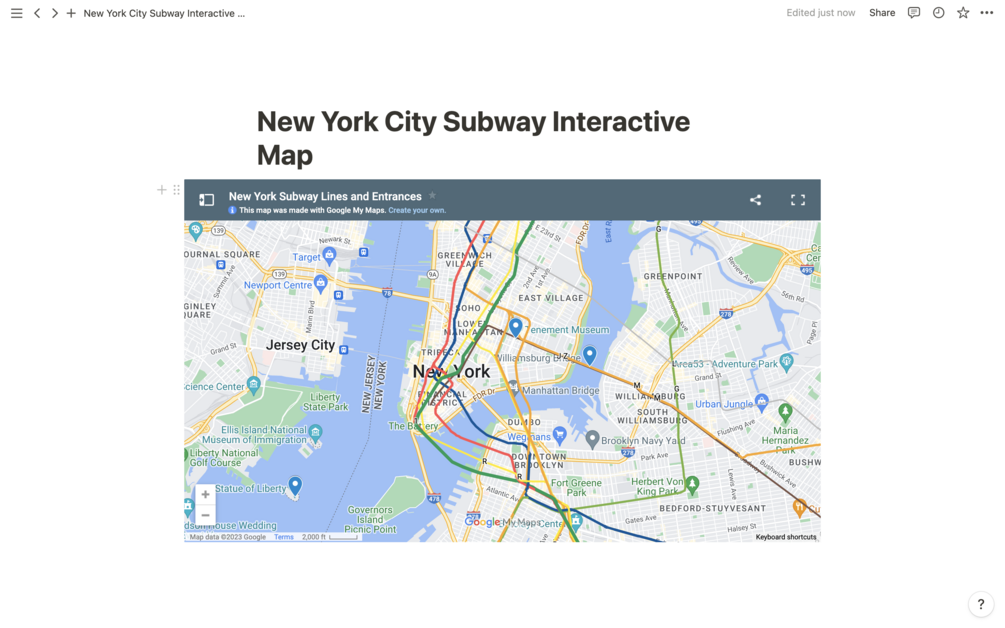1005x628 pixels.
Task: Open page history clock icon
Action: tap(938, 13)
